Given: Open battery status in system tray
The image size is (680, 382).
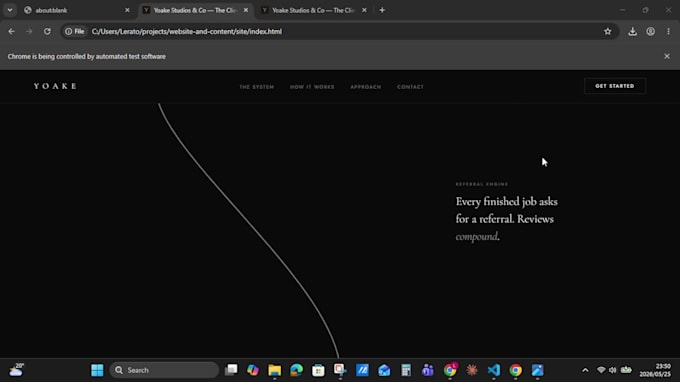Looking at the screenshot, I should click(626, 370).
